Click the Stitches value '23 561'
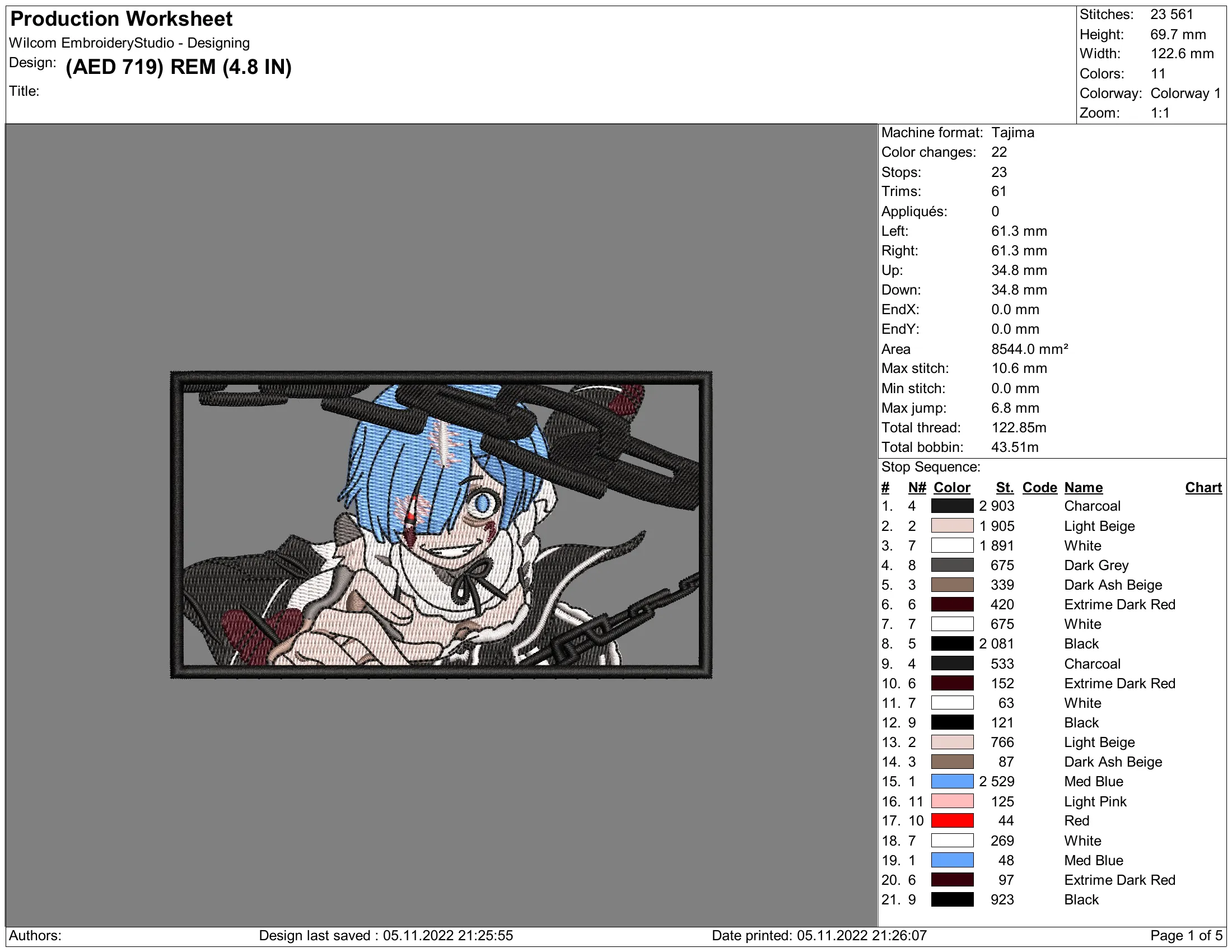The height and width of the screenshot is (952, 1232). point(1172,15)
